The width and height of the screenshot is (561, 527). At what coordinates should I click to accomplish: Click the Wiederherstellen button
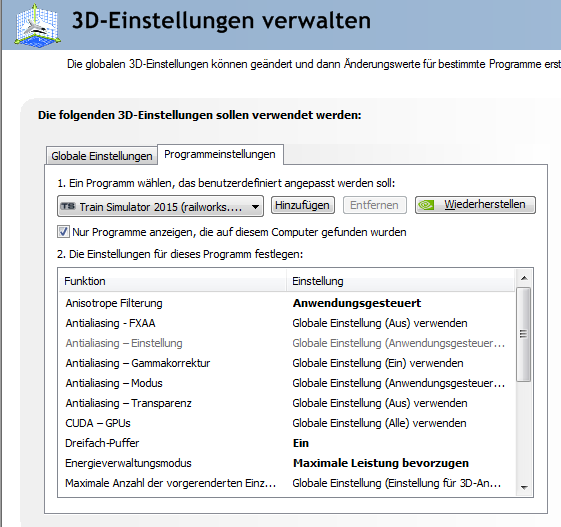(x=475, y=205)
